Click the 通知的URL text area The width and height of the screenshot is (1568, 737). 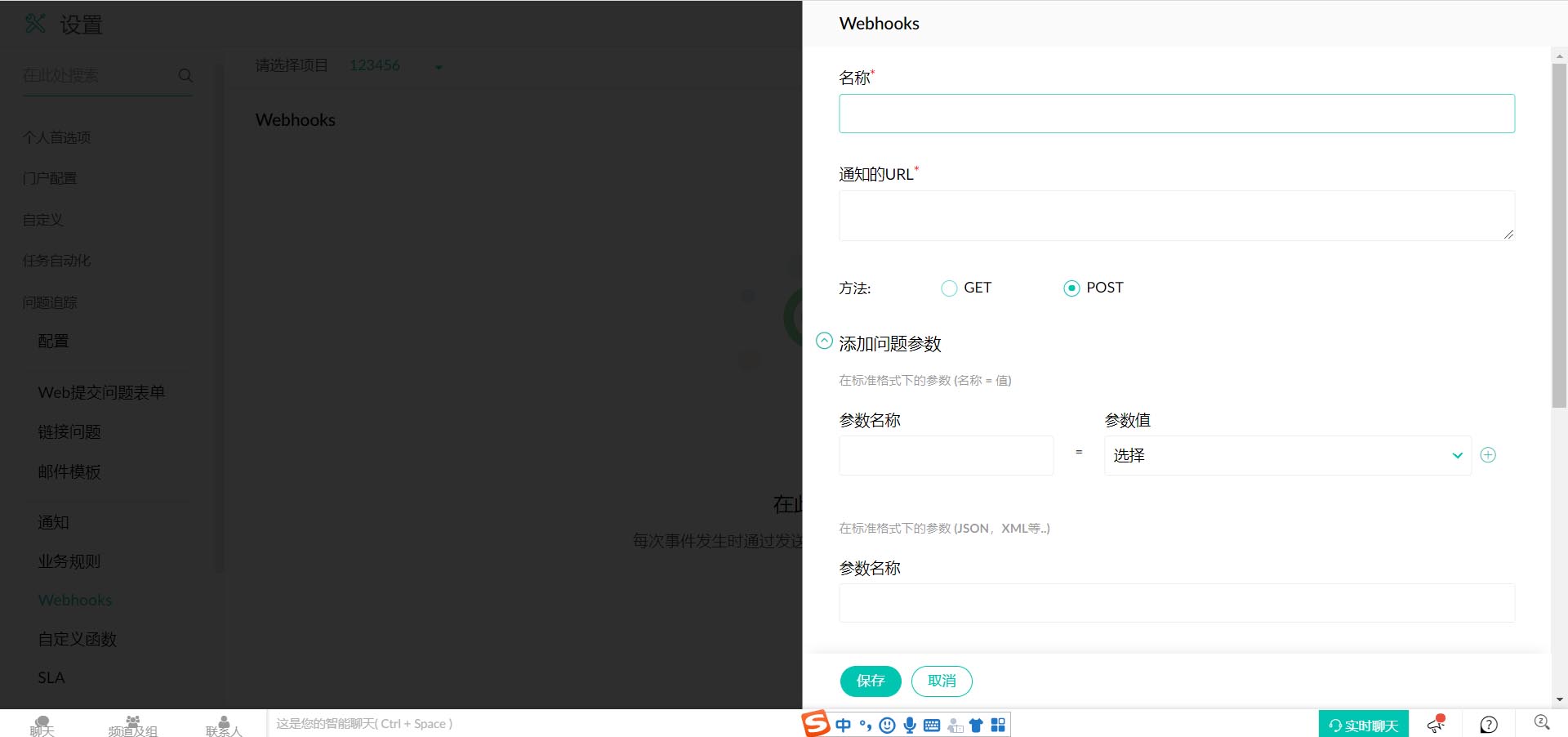click(1176, 216)
